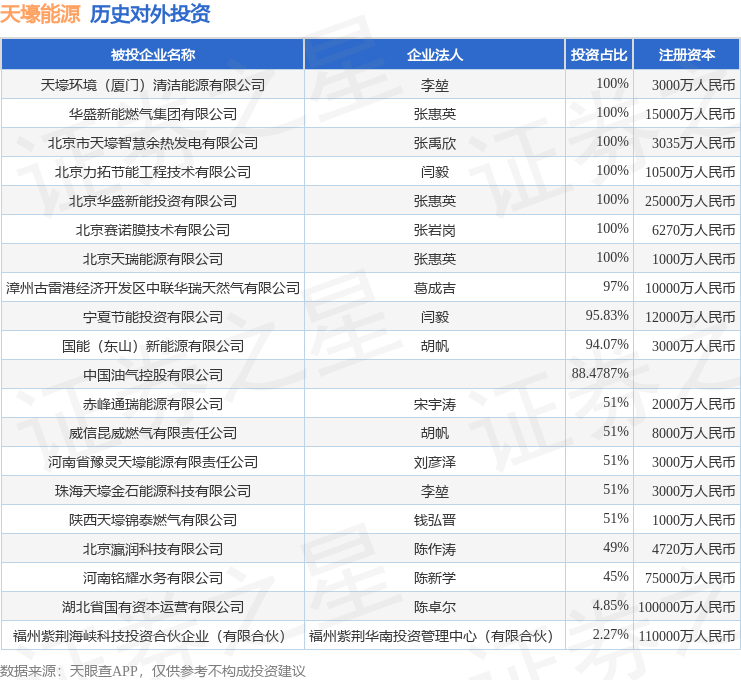Select 河南铭耀水务有限公司 cell
Viewport: 741px width, 680px height.
(153, 578)
